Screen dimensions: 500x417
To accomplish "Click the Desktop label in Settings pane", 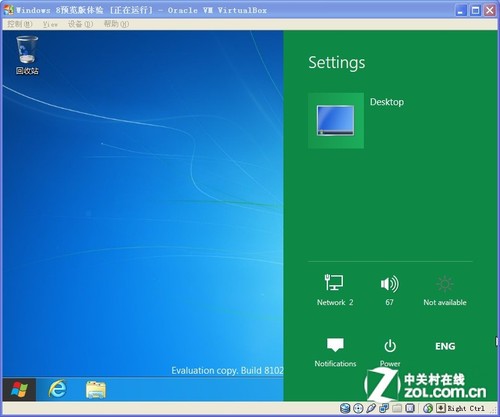I will point(387,102).
